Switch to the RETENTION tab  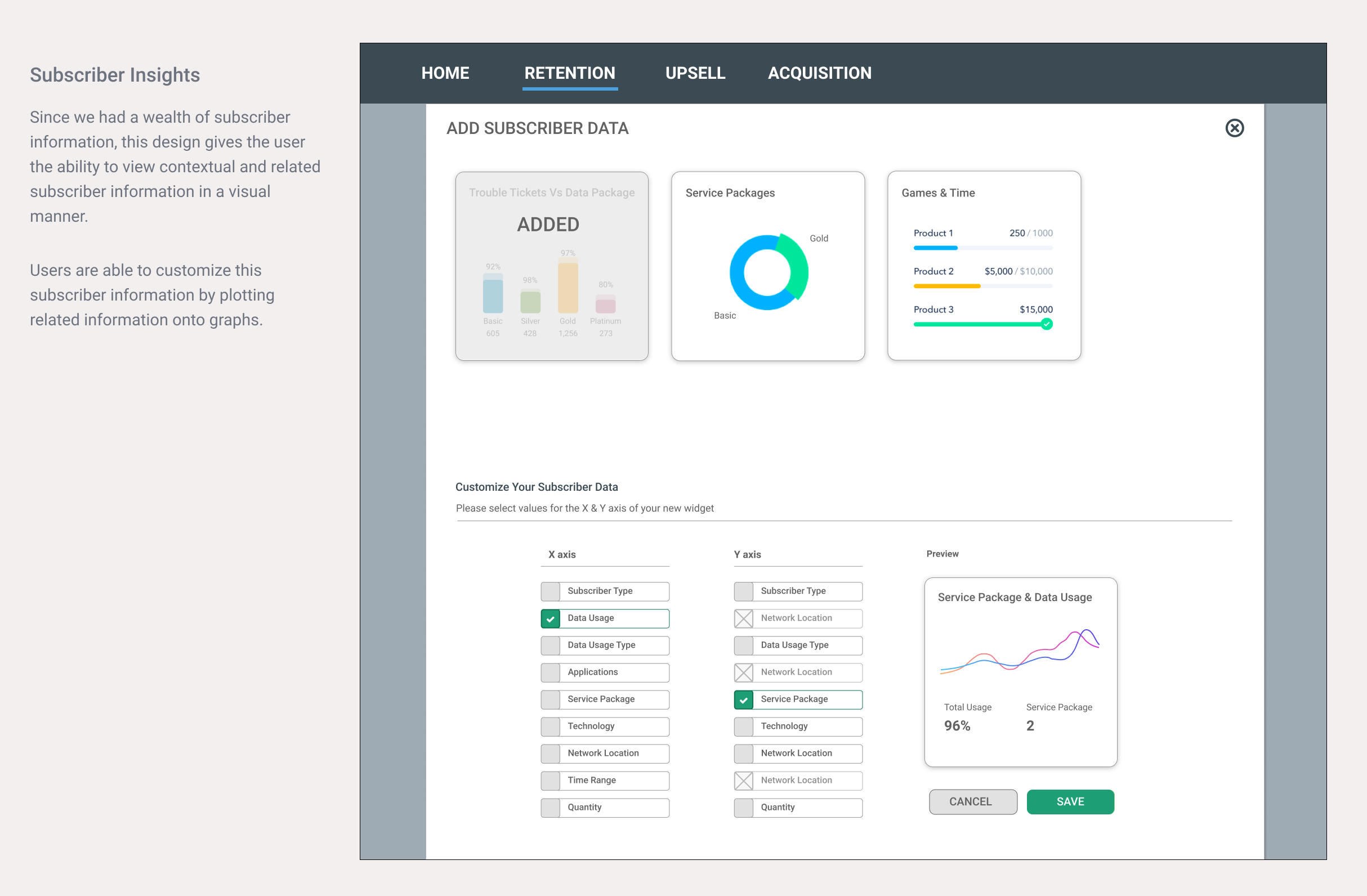tap(569, 73)
